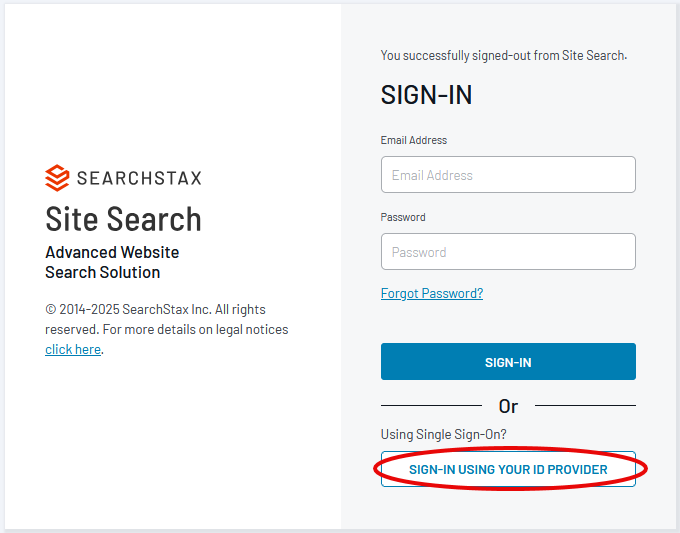Viewport: 680px width, 533px height.
Task: Click the SIGN-IN form heading
Action: 426,95
